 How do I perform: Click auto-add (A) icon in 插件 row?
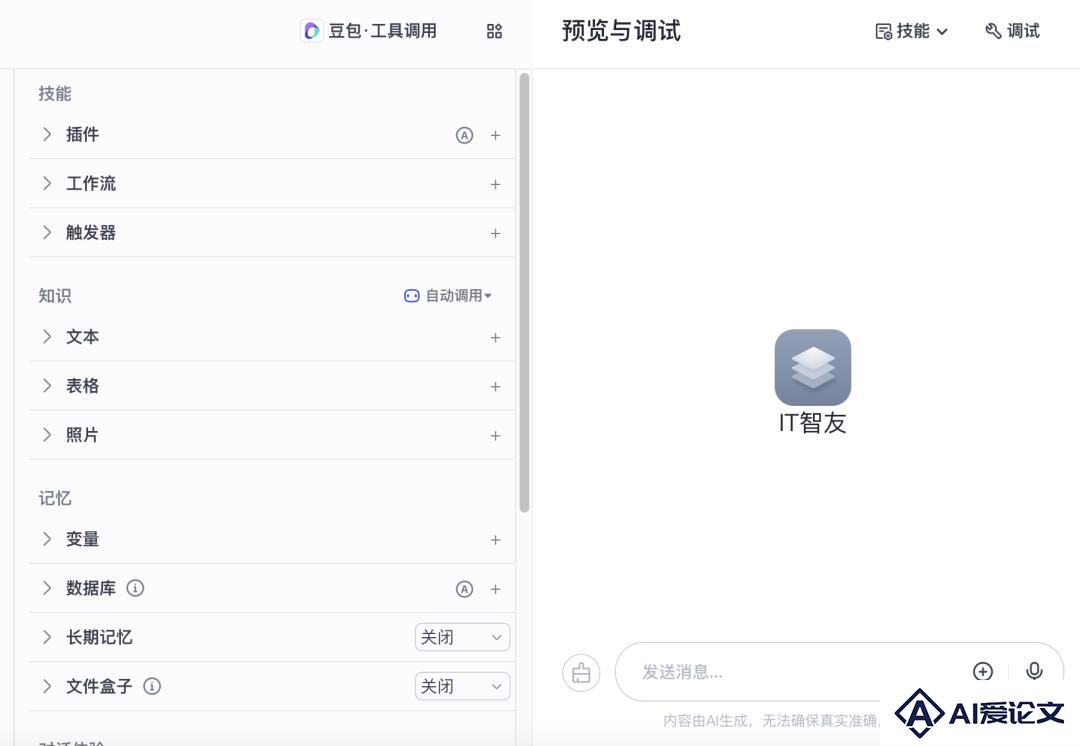(x=464, y=136)
